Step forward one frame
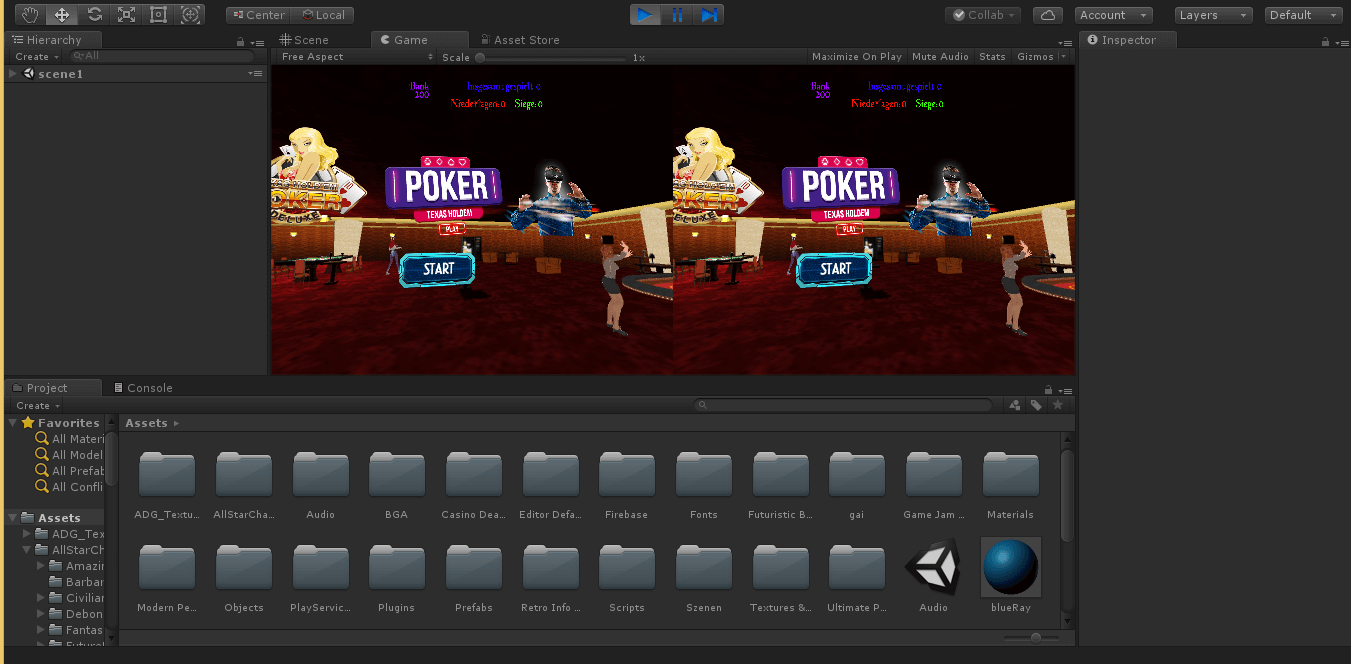This screenshot has width=1351, height=664. click(x=708, y=15)
